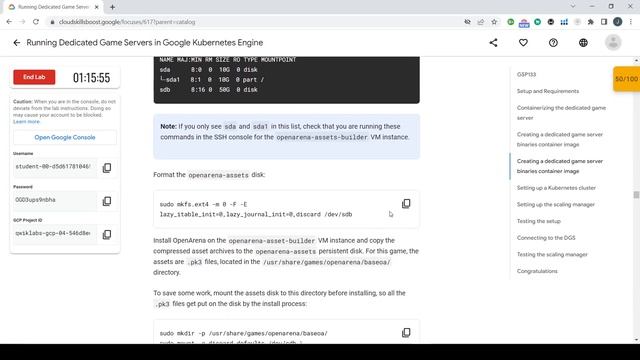The width and height of the screenshot is (640, 360).
Task: Click the 01:15:55 lab timer
Action: [91, 78]
